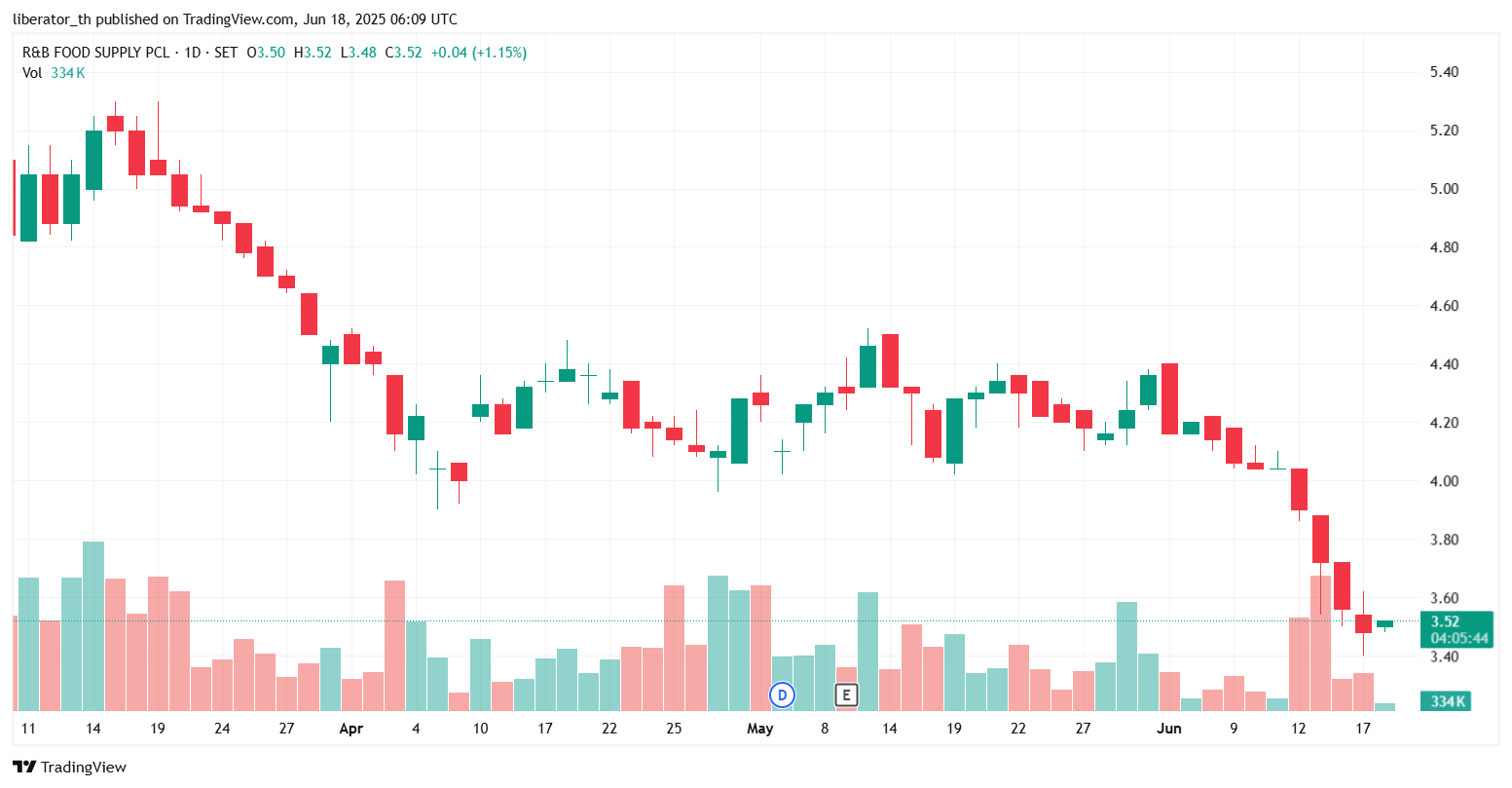Select the low value L3.48
Screen dimensions: 1512x788
[357, 53]
